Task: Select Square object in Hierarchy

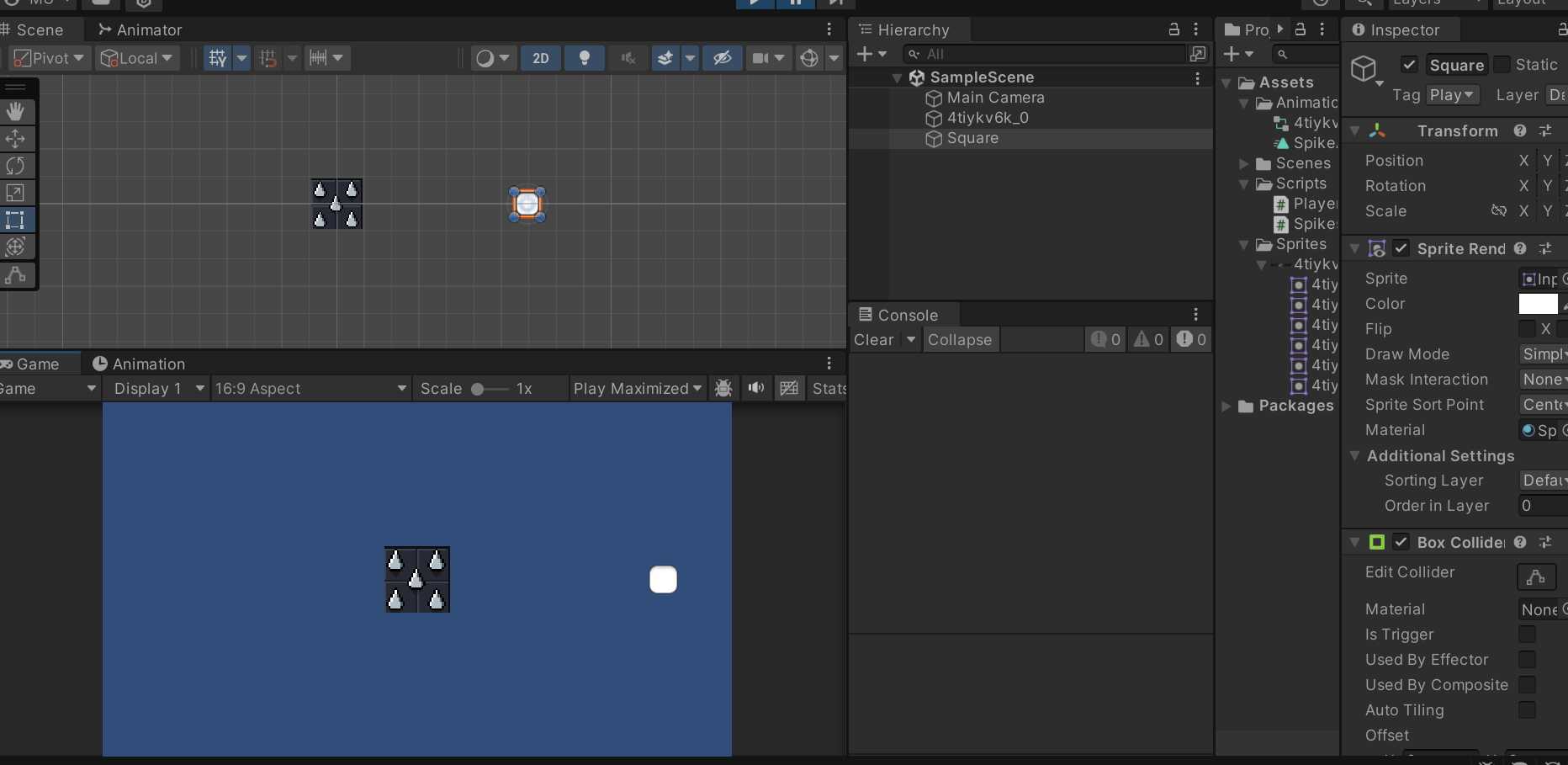Action: coord(972,138)
